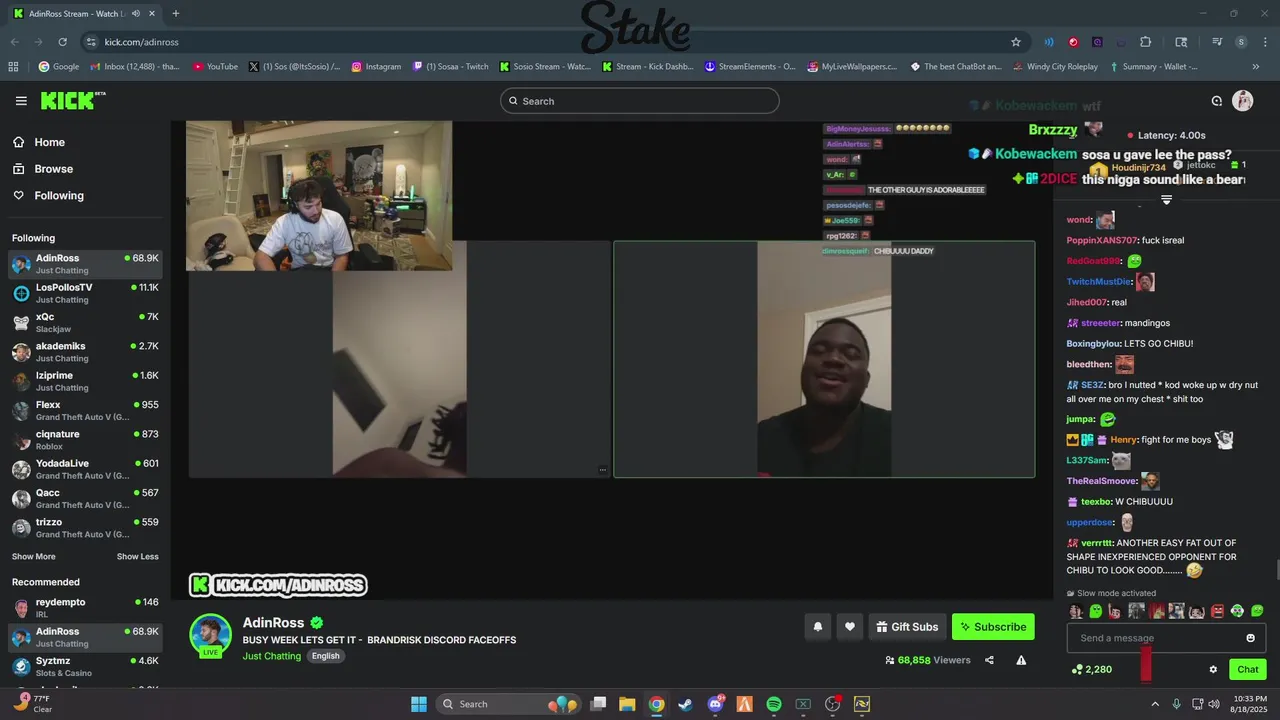The image size is (1280, 720).
Task: Open the Browse page in sidebar
Action: [x=52, y=169]
